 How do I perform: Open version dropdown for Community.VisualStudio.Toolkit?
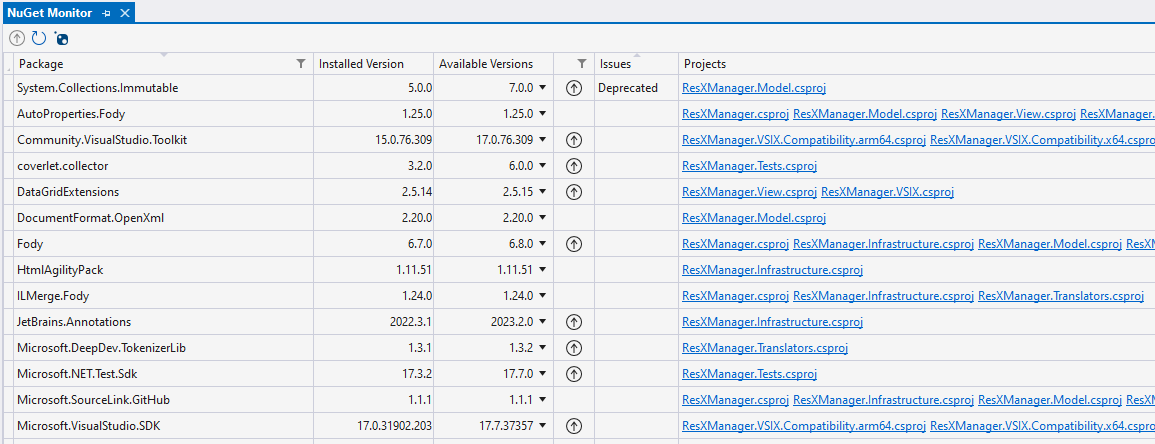(x=543, y=140)
